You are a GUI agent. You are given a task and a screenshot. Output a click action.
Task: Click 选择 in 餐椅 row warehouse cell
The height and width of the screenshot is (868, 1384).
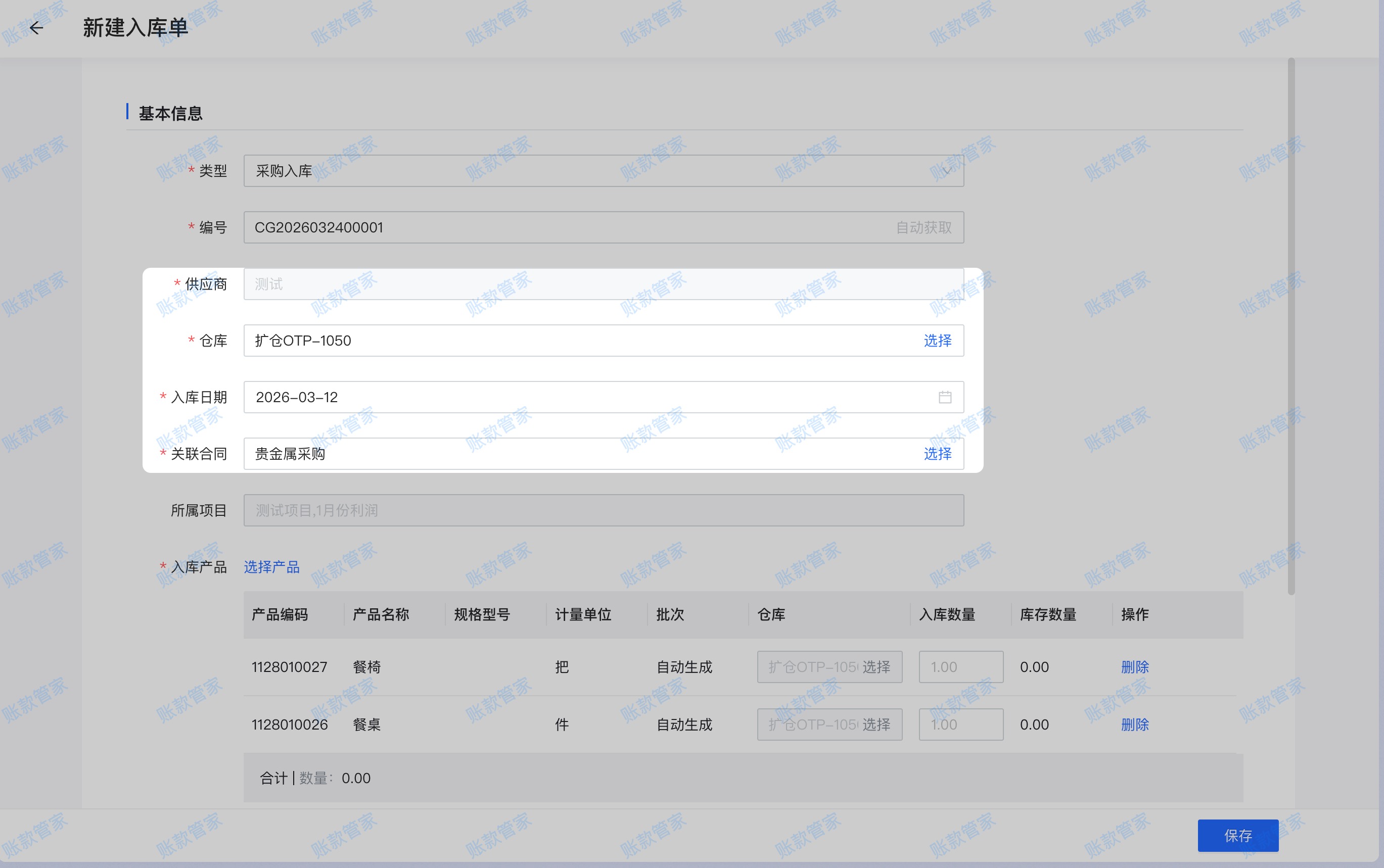point(876,667)
